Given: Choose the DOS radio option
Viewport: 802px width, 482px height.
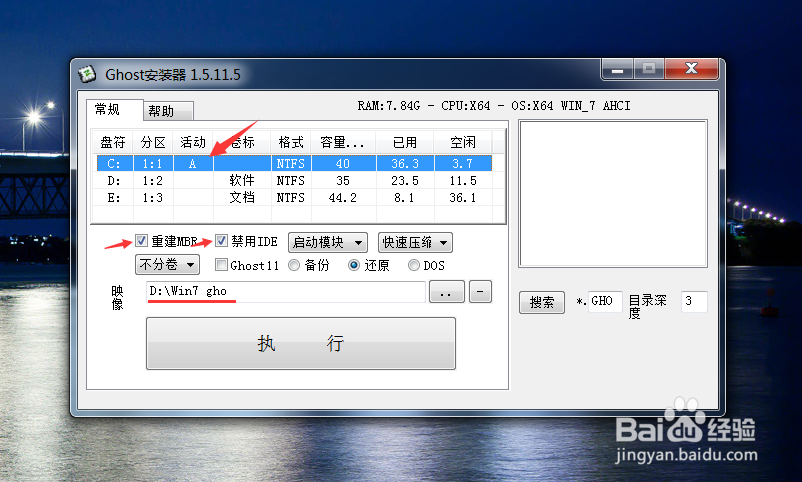Looking at the screenshot, I should coord(414,265).
